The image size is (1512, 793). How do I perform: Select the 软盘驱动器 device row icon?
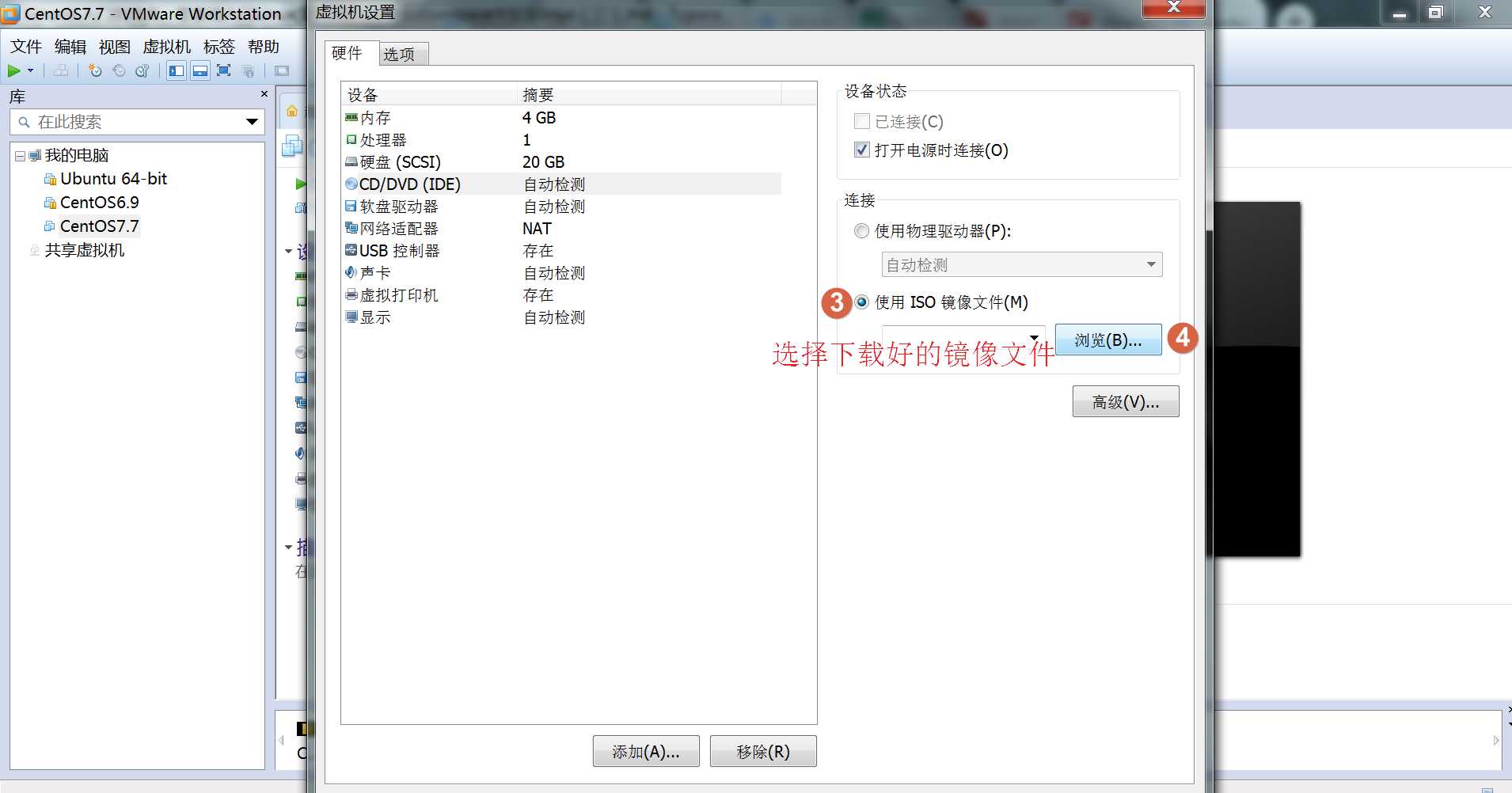coord(351,207)
